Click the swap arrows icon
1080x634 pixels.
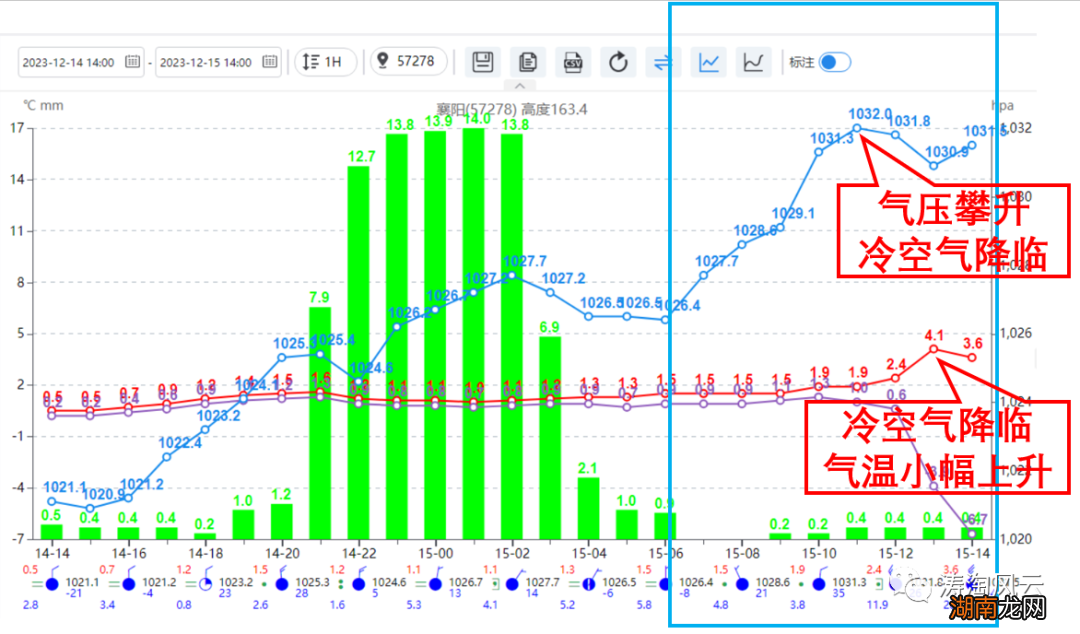[x=663, y=62]
